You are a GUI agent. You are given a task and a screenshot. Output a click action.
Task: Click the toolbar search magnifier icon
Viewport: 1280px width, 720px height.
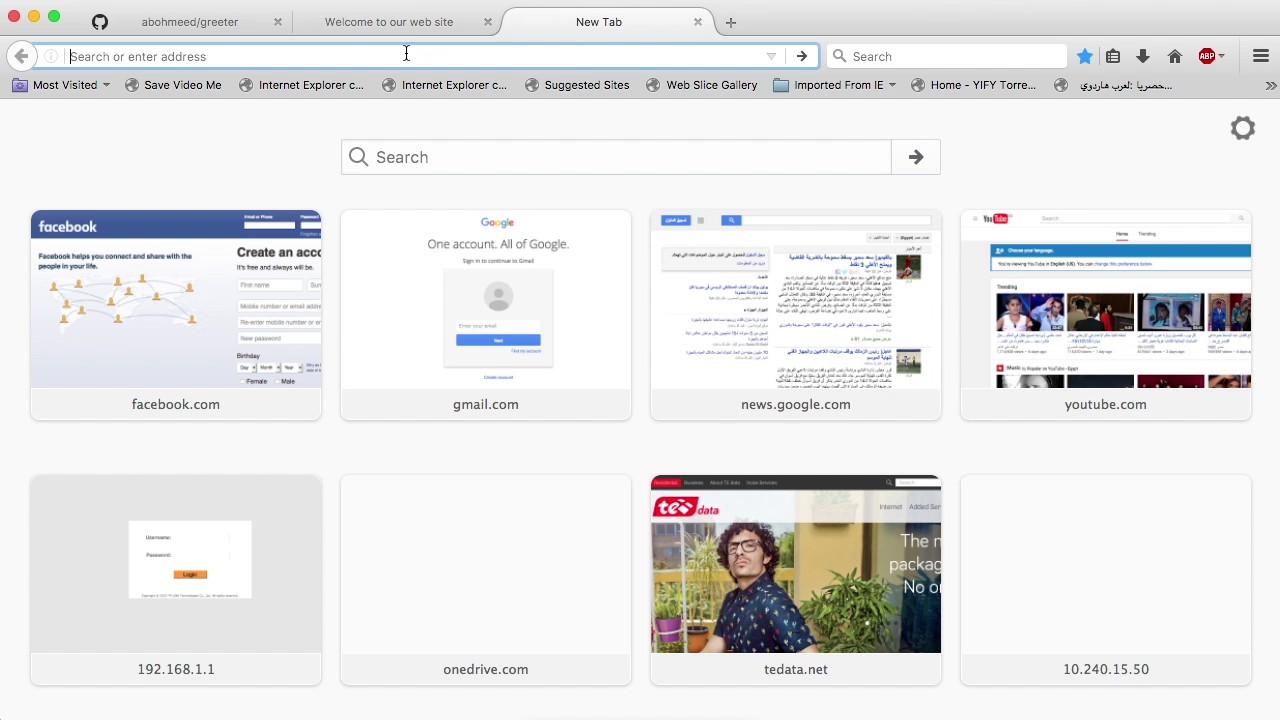[840, 56]
